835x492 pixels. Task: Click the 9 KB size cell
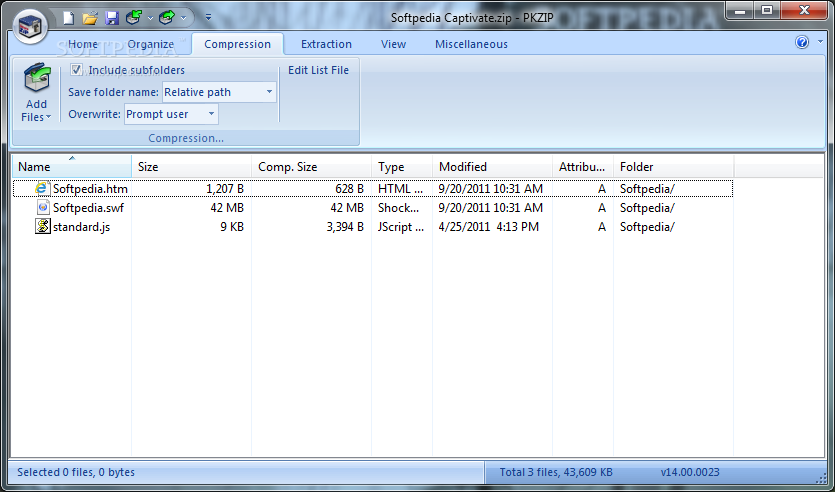[232, 227]
